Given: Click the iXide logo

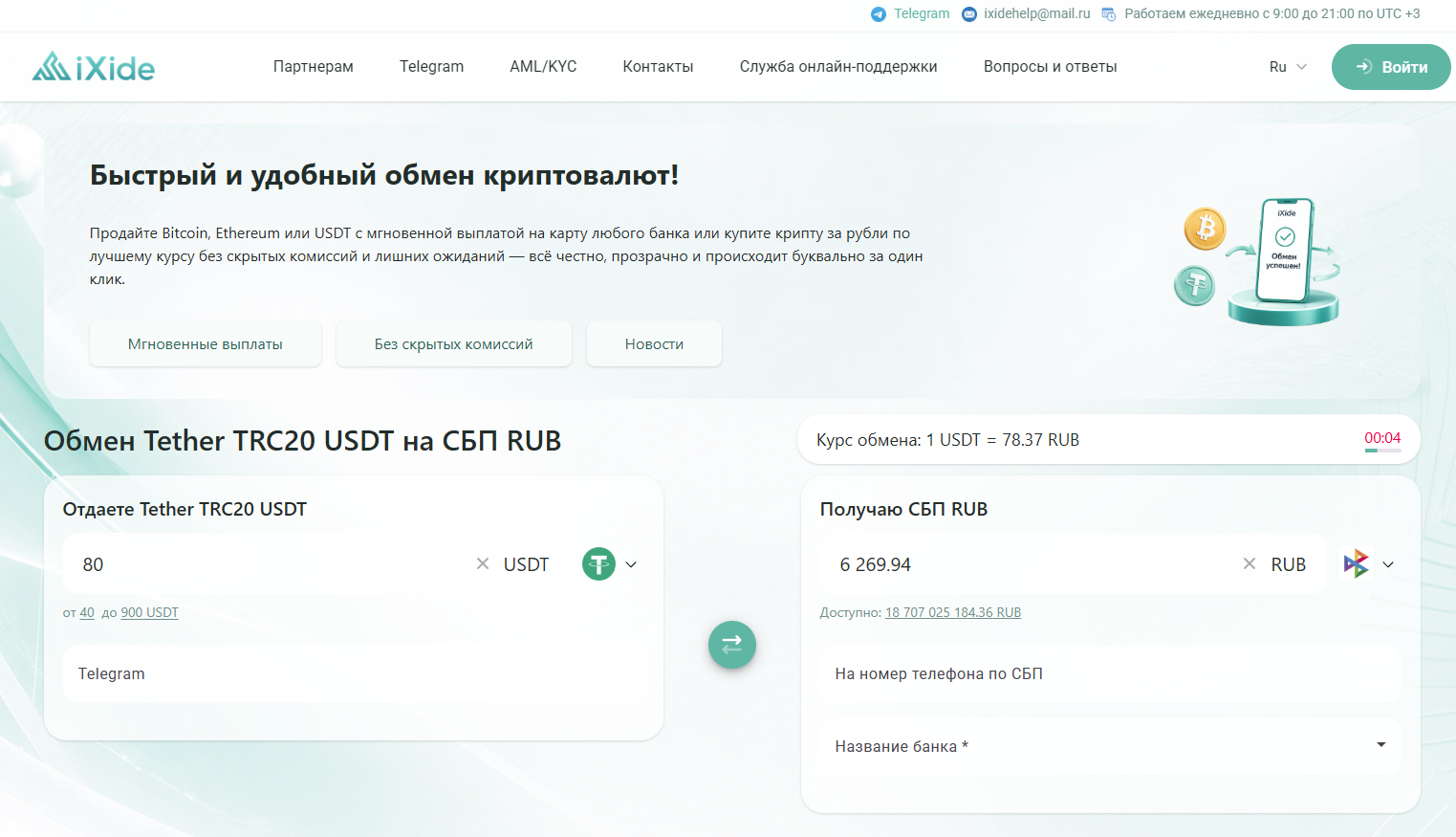Looking at the screenshot, I should [92, 66].
